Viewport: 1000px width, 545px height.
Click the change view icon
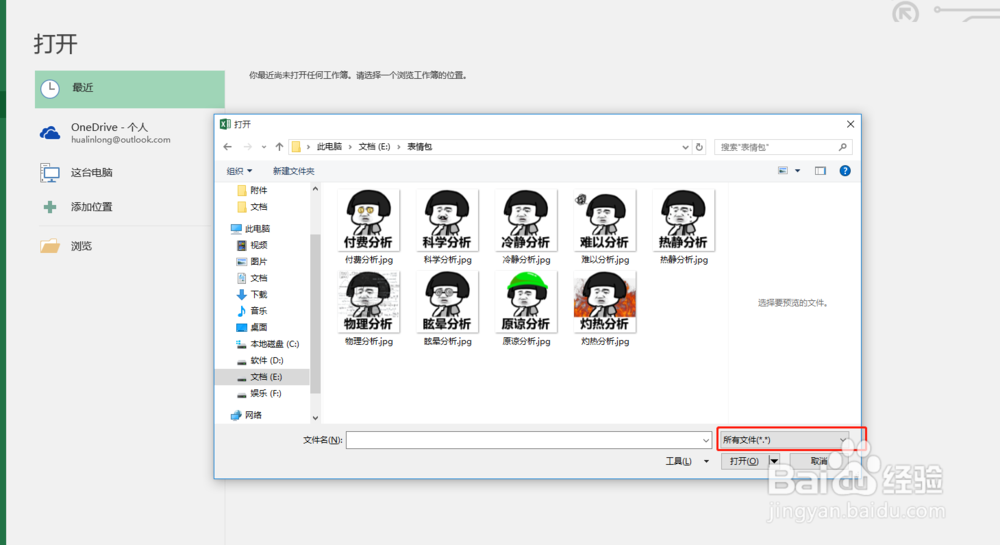click(x=783, y=171)
